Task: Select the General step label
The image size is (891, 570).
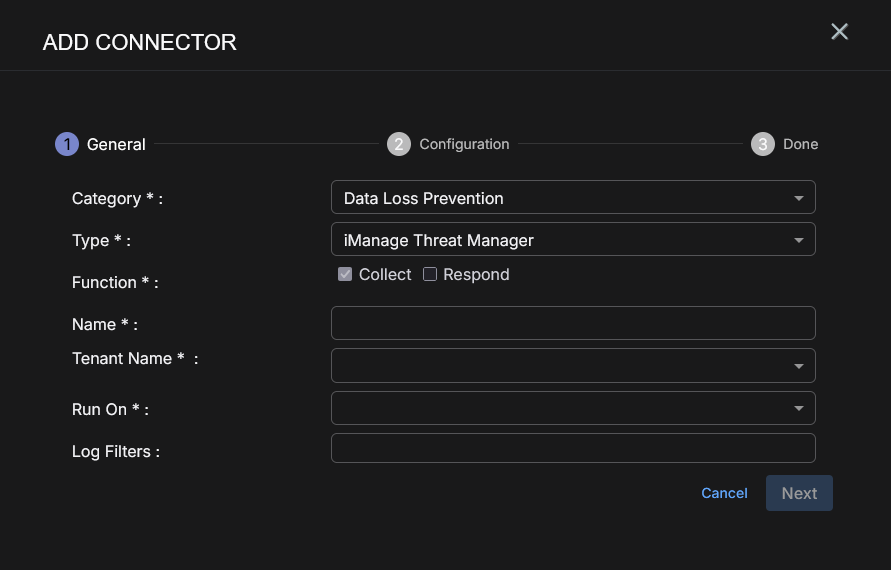Action: (x=116, y=144)
